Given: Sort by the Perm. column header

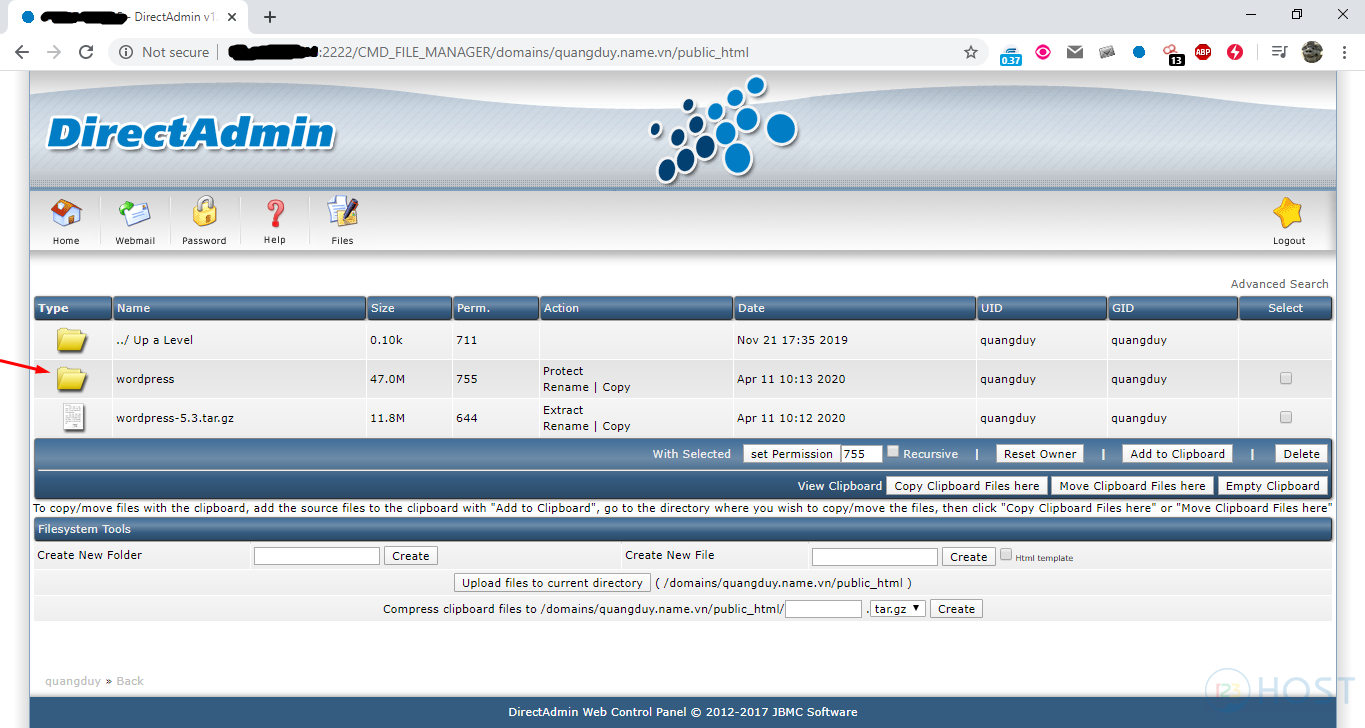Looking at the screenshot, I should pos(495,308).
